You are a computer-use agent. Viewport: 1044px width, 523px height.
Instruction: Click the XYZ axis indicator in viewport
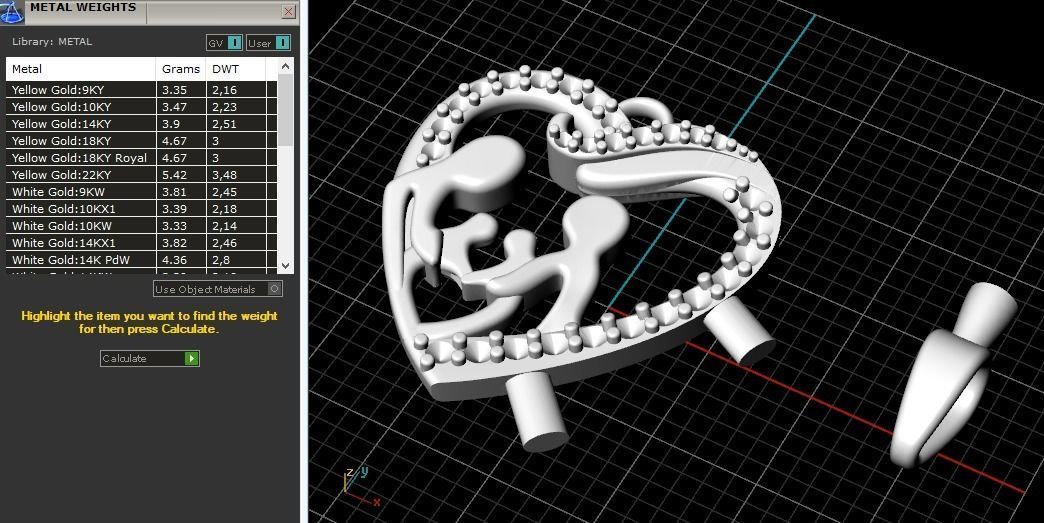(x=362, y=488)
